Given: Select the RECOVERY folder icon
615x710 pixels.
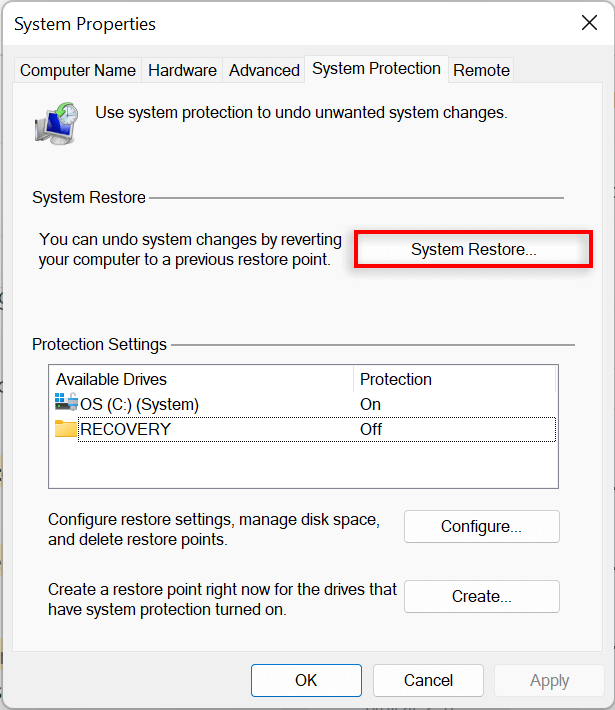Looking at the screenshot, I should click(66, 428).
